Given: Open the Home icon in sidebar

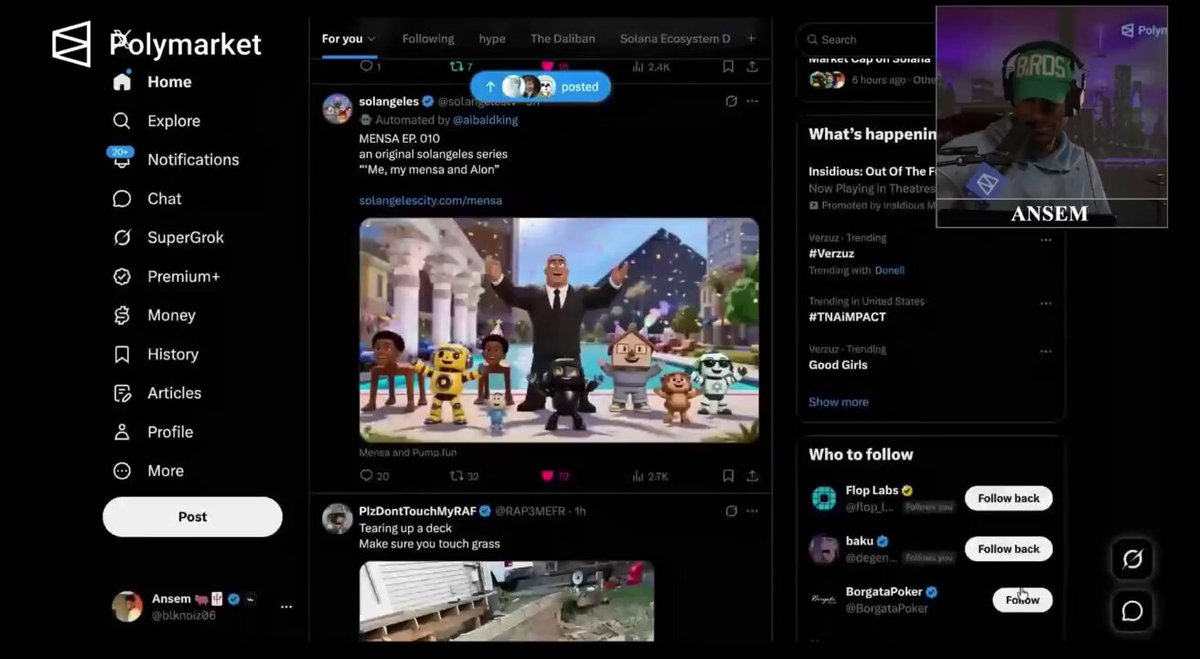Looking at the screenshot, I should tap(122, 82).
